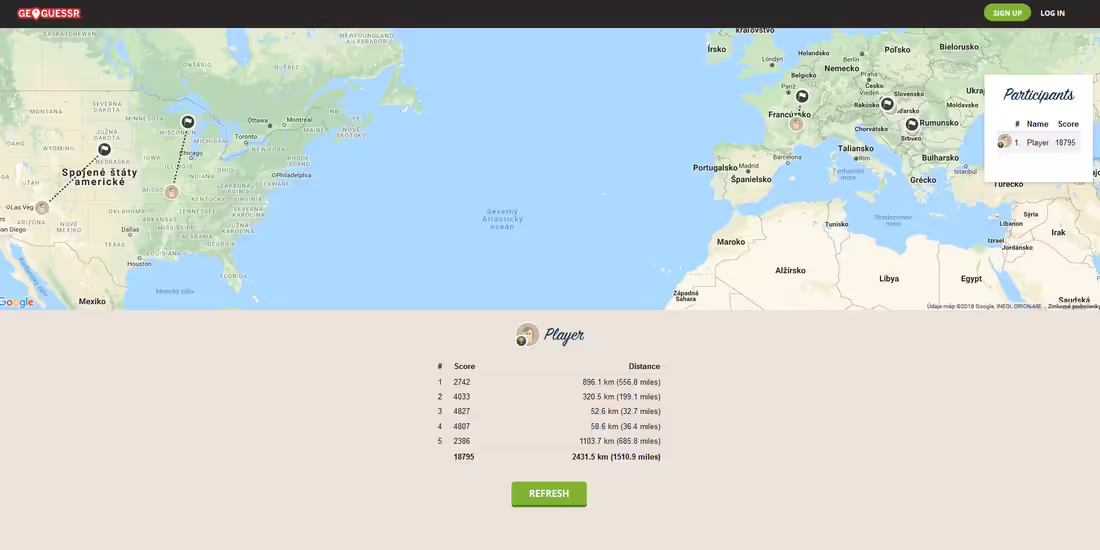Select the flag marker in France
The width and height of the screenshot is (1100, 550).
click(802, 96)
